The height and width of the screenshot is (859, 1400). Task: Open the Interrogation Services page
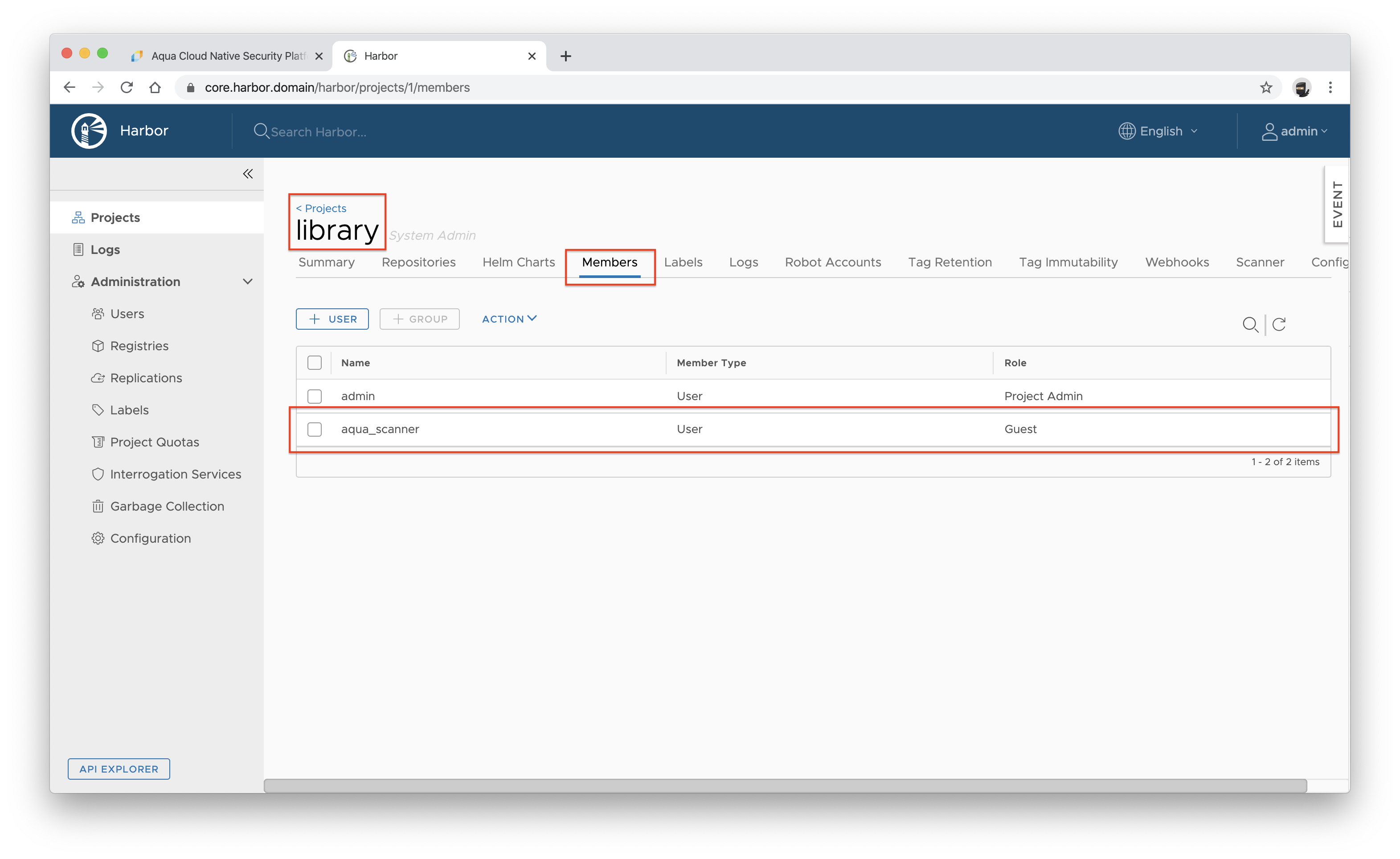click(x=175, y=474)
